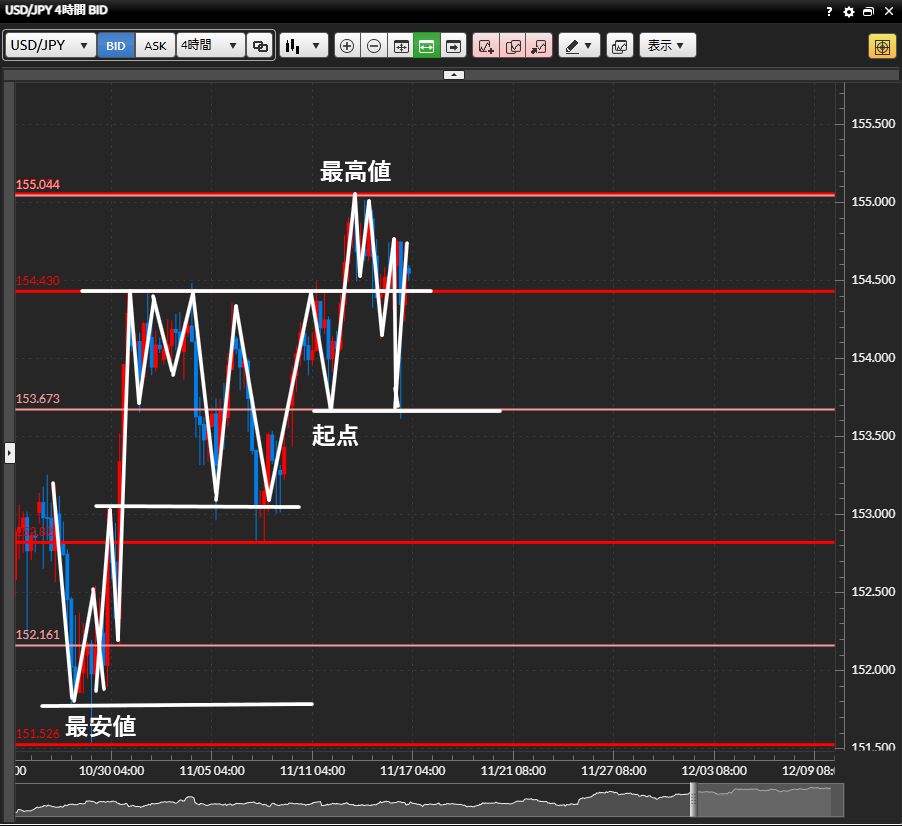
Task: Click the third pink chart-order icon
Action: point(538,46)
